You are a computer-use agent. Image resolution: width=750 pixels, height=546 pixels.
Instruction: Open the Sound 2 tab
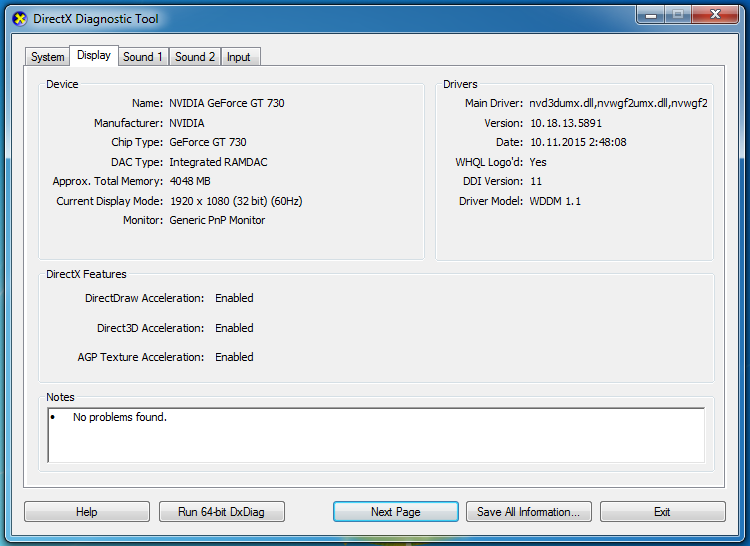[x=195, y=57]
